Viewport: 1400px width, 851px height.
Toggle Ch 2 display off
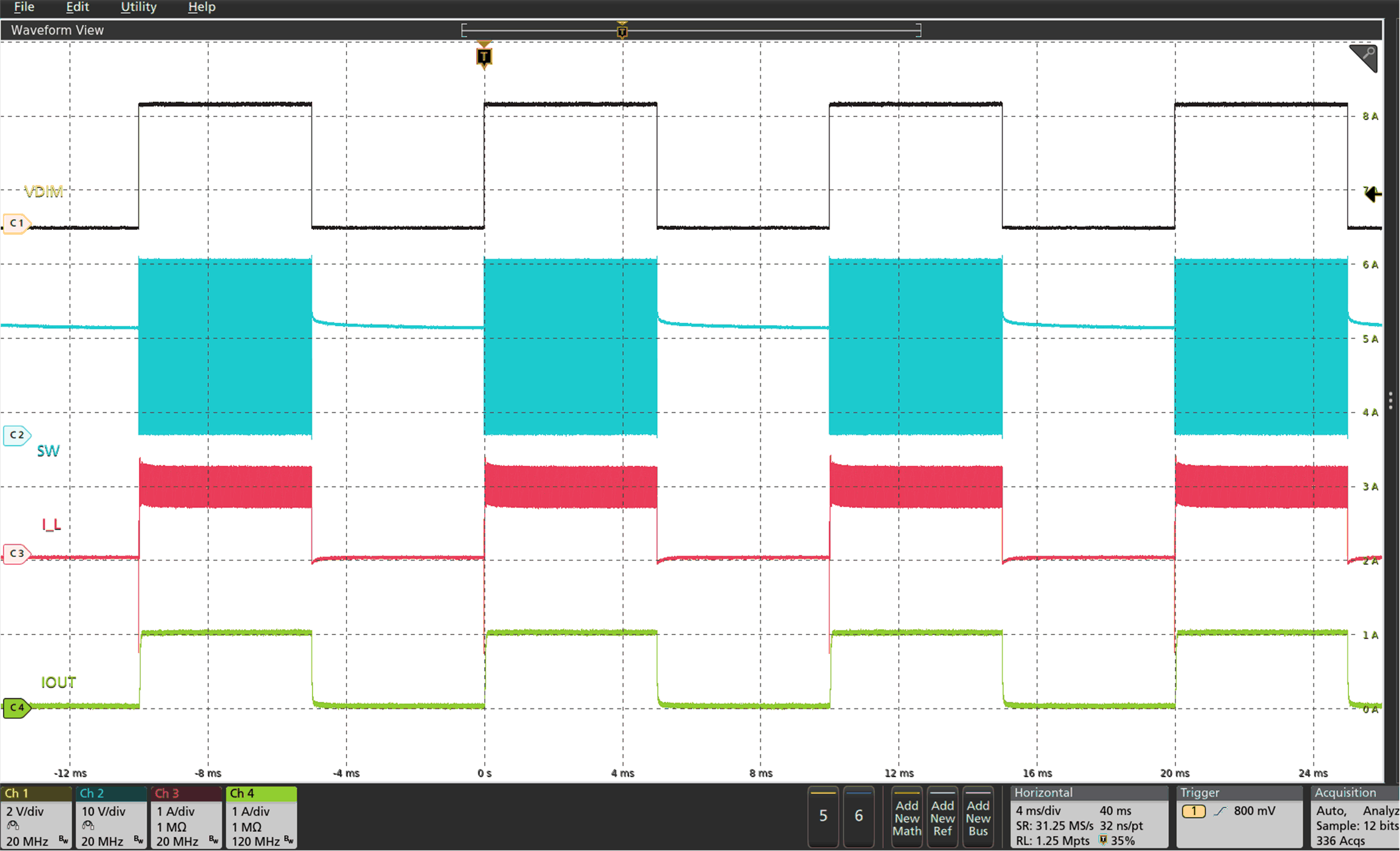click(91, 793)
